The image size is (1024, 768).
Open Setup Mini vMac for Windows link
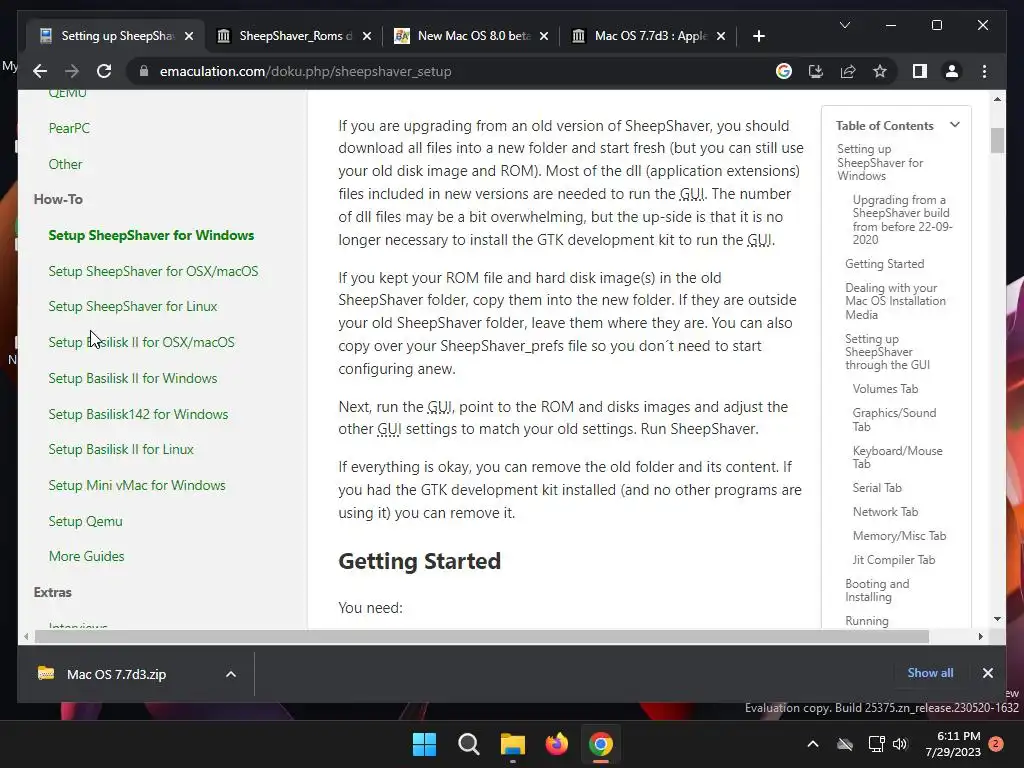[x=137, y=485]
